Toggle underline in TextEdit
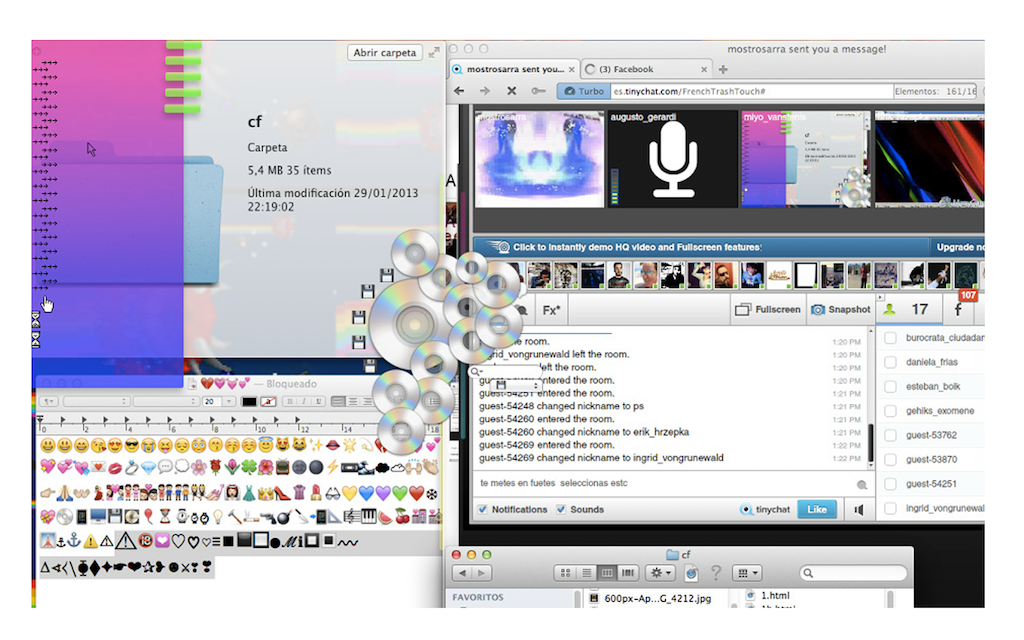1024x640 pixels. click(x=318, y=402)
